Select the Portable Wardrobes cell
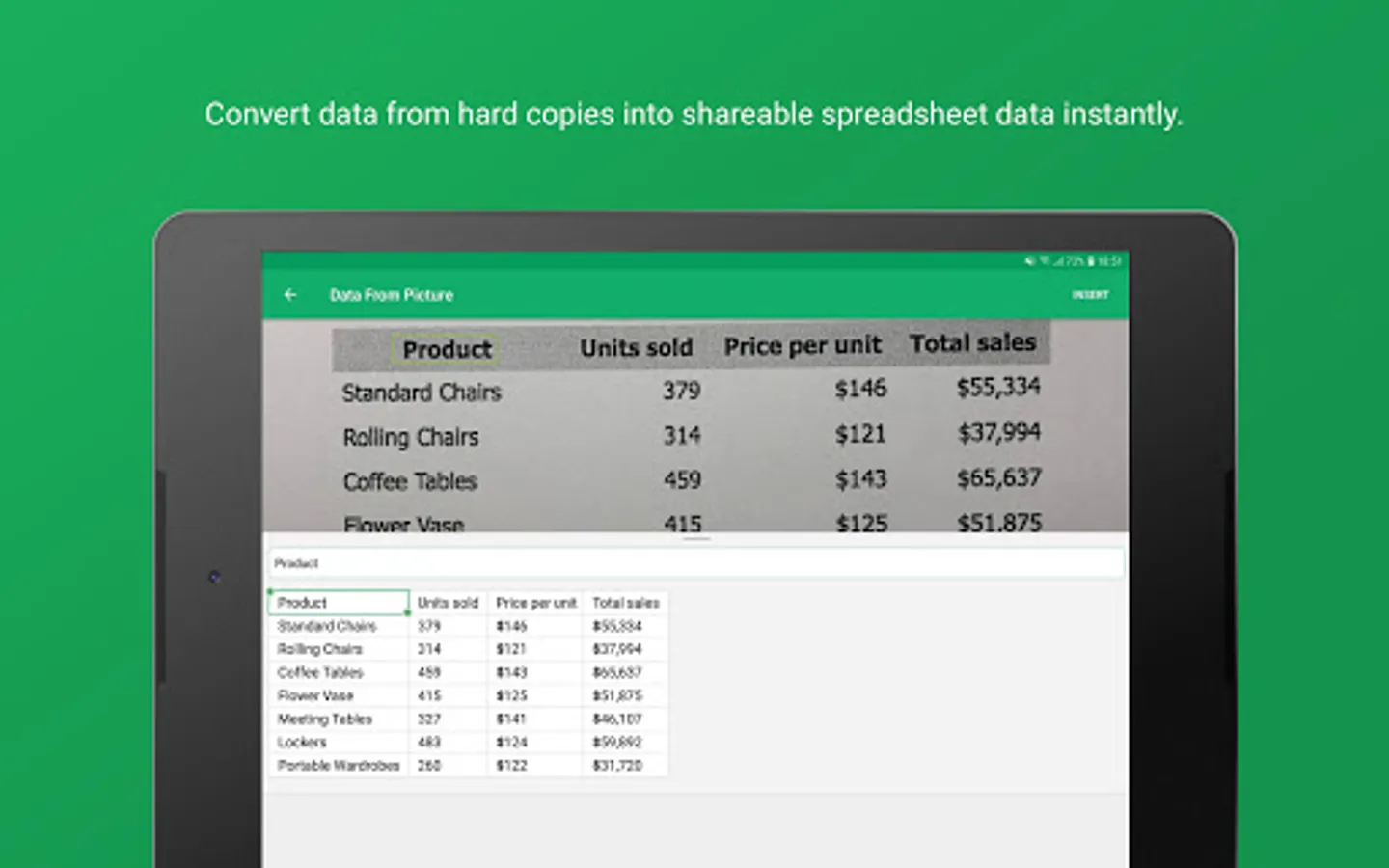 [339, 765]
